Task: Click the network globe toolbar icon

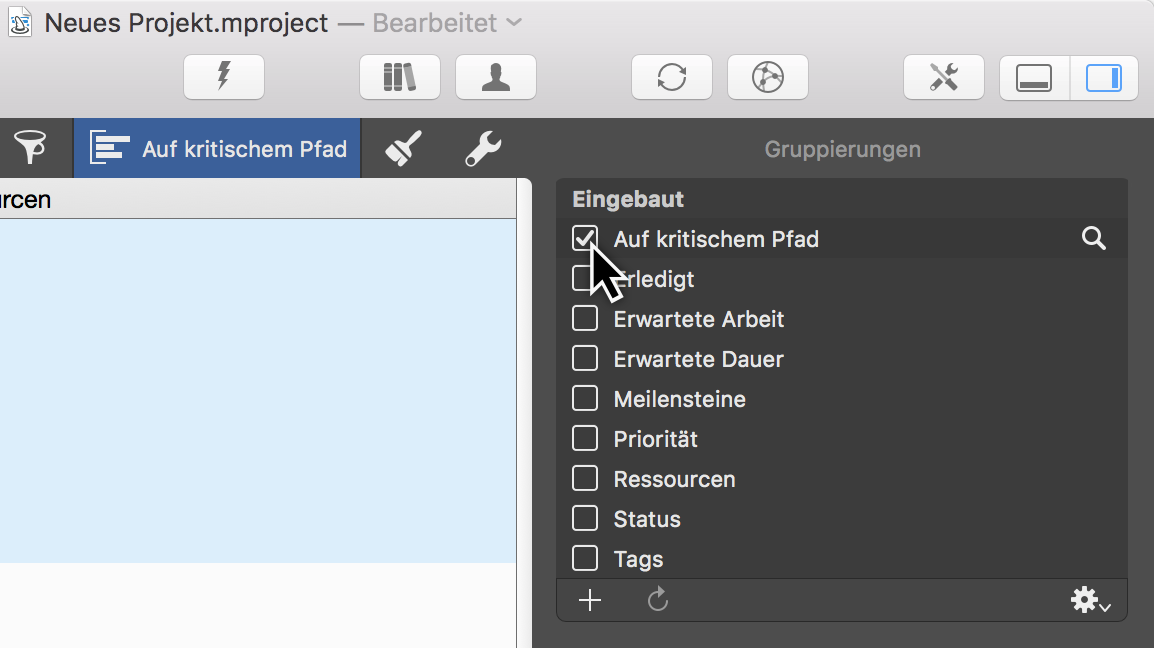Action: (x=768, y=77)
